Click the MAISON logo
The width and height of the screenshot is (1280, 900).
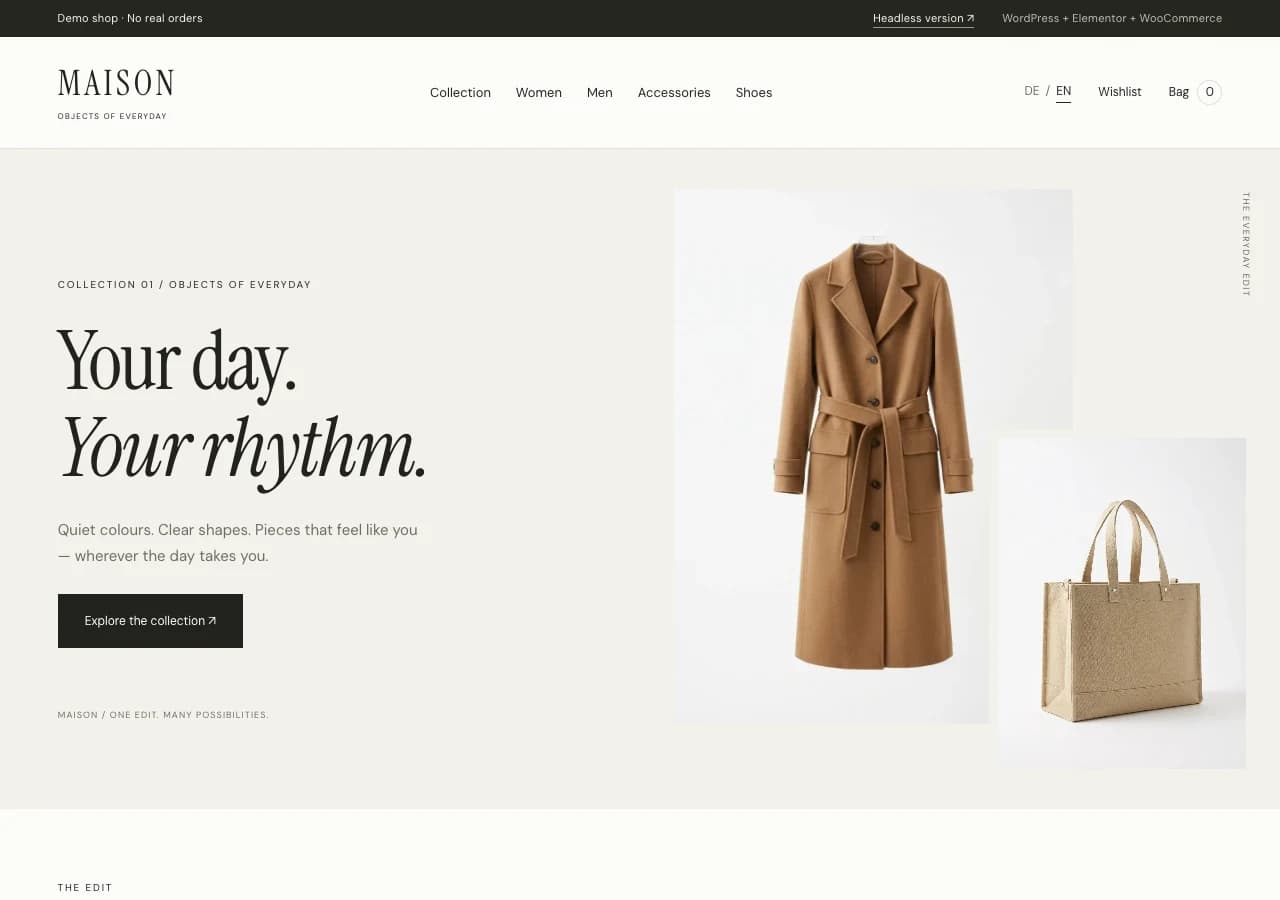(x=116, y=83)
